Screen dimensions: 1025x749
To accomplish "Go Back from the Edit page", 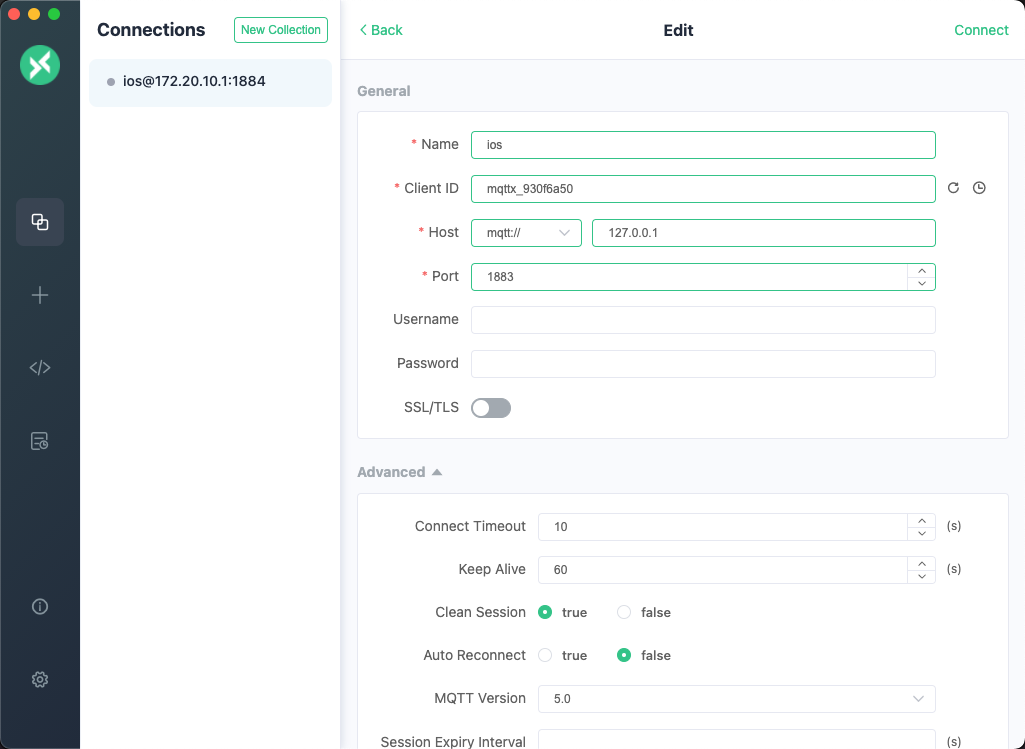I will coord(381,30).
